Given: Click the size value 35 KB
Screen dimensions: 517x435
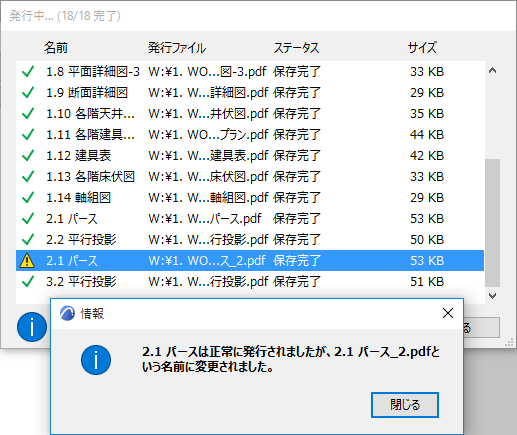Looking at the screenshot, I should (427, 113).
